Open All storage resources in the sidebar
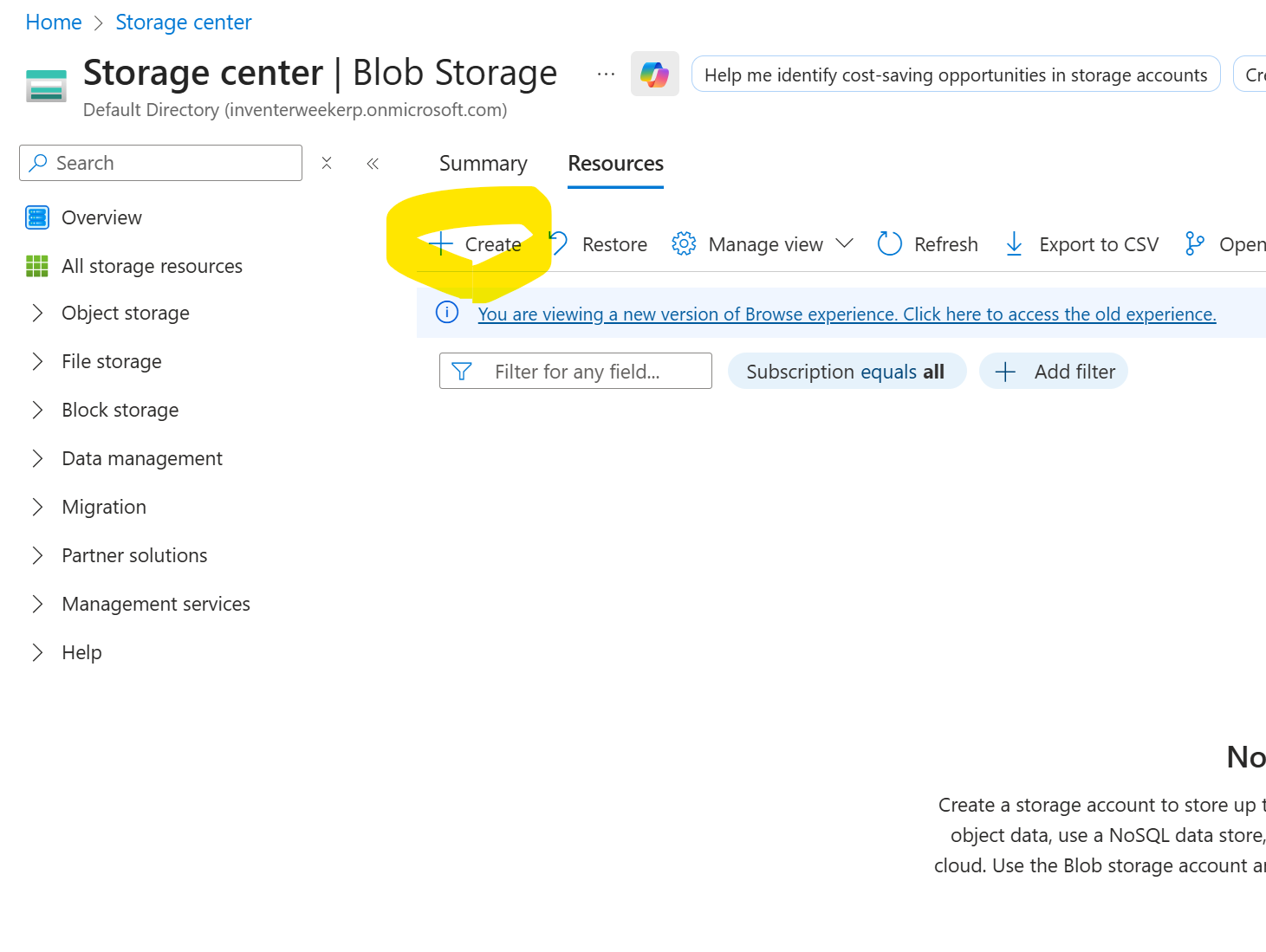 152,266
